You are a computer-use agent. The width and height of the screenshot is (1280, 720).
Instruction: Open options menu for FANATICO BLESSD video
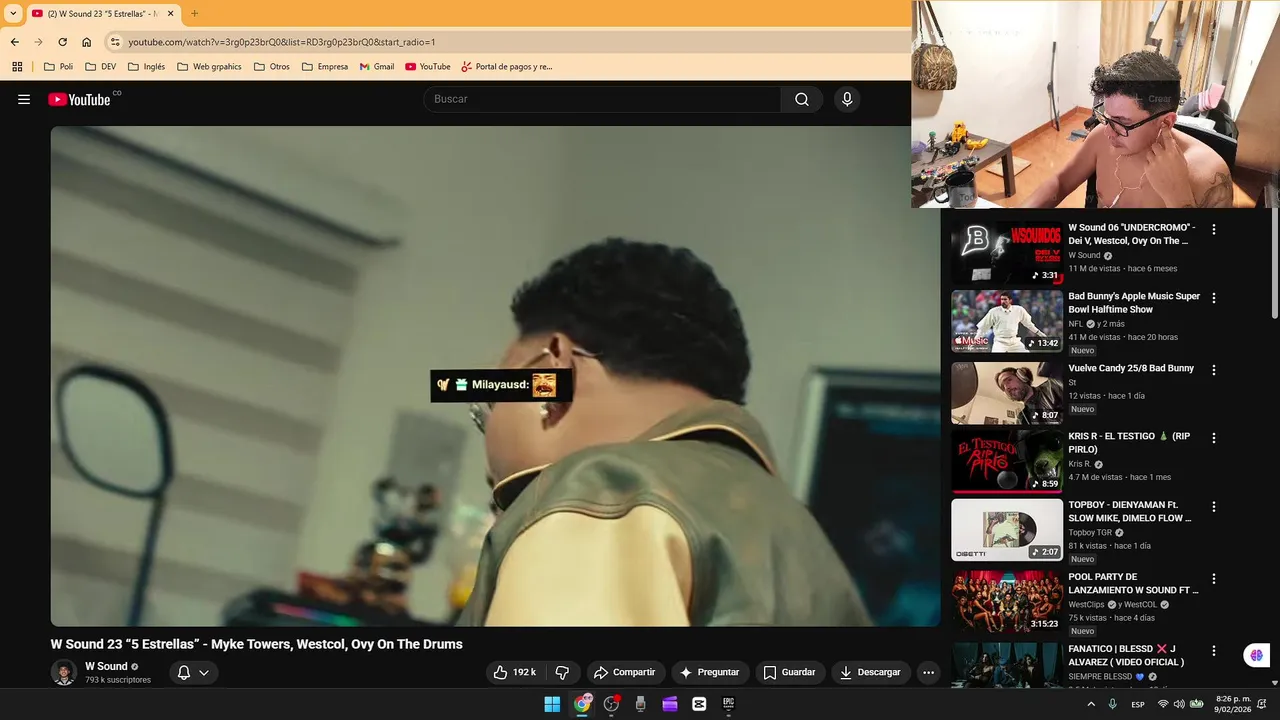coord(1214,650)
